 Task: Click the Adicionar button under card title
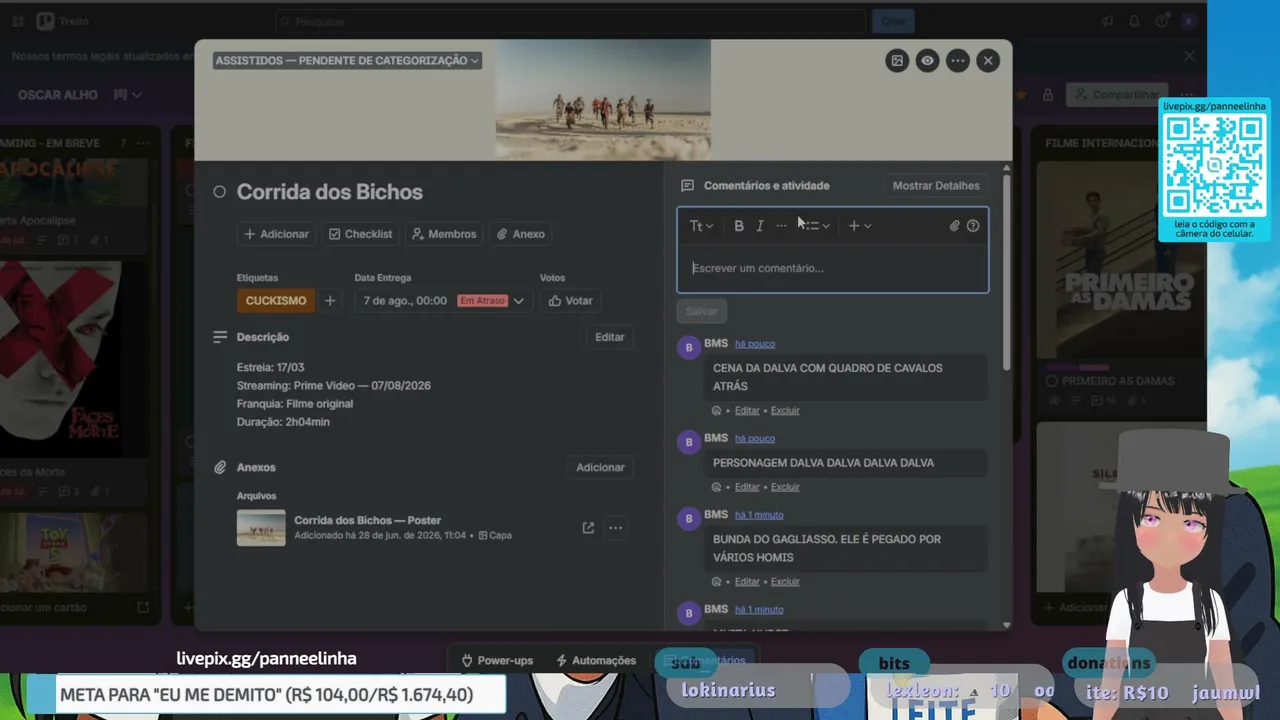pyautogui.click(x=277, y=234)
